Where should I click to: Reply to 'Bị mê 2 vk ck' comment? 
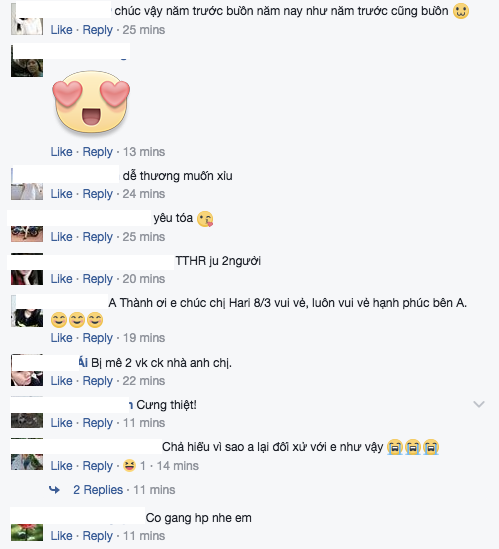click(x=97, y=381)
